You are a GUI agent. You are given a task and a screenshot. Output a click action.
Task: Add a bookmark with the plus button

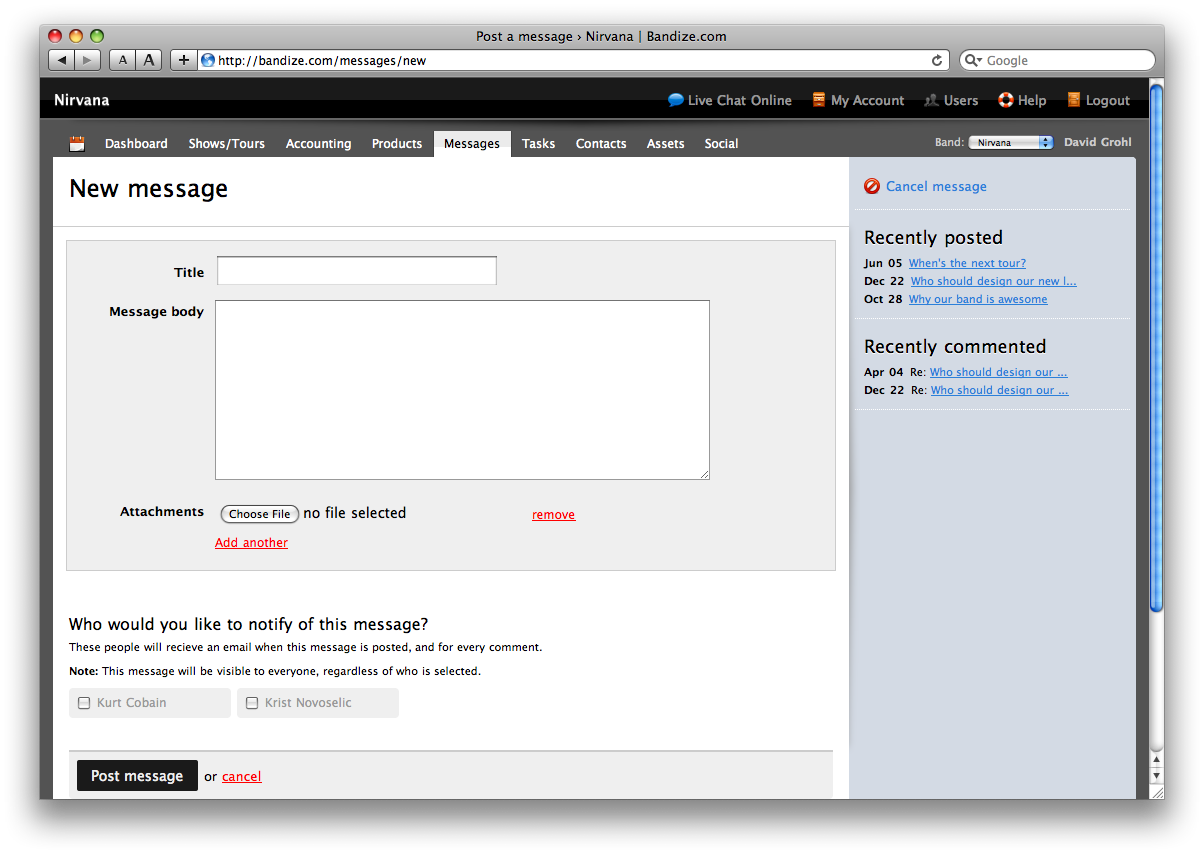(x=183, y=60)
